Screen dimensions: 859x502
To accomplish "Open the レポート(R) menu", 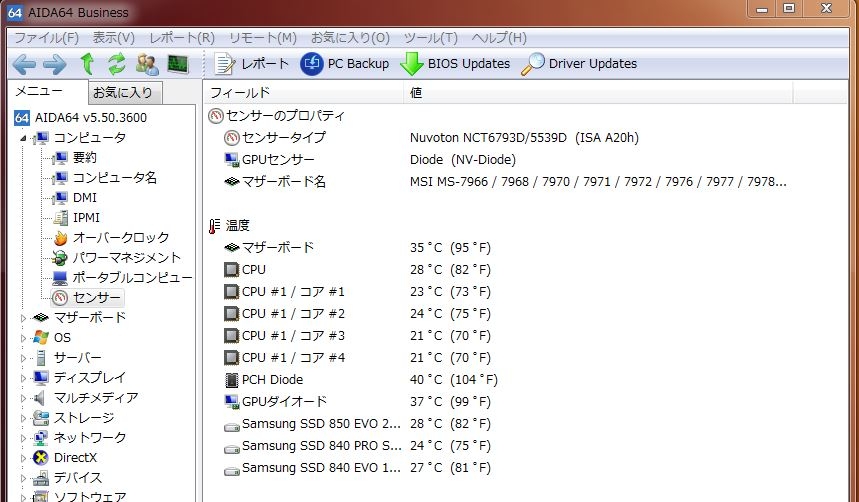I will point(182,38).
